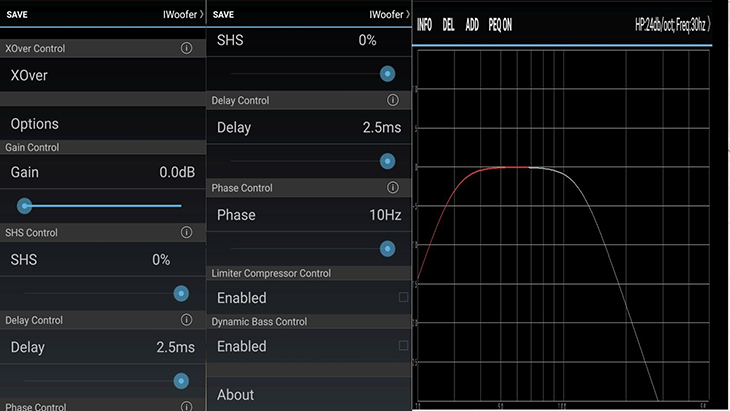Open XOver Control info icon in left panel
The image size is (730, 411).
pyautogui.click(x=186, y=48)
